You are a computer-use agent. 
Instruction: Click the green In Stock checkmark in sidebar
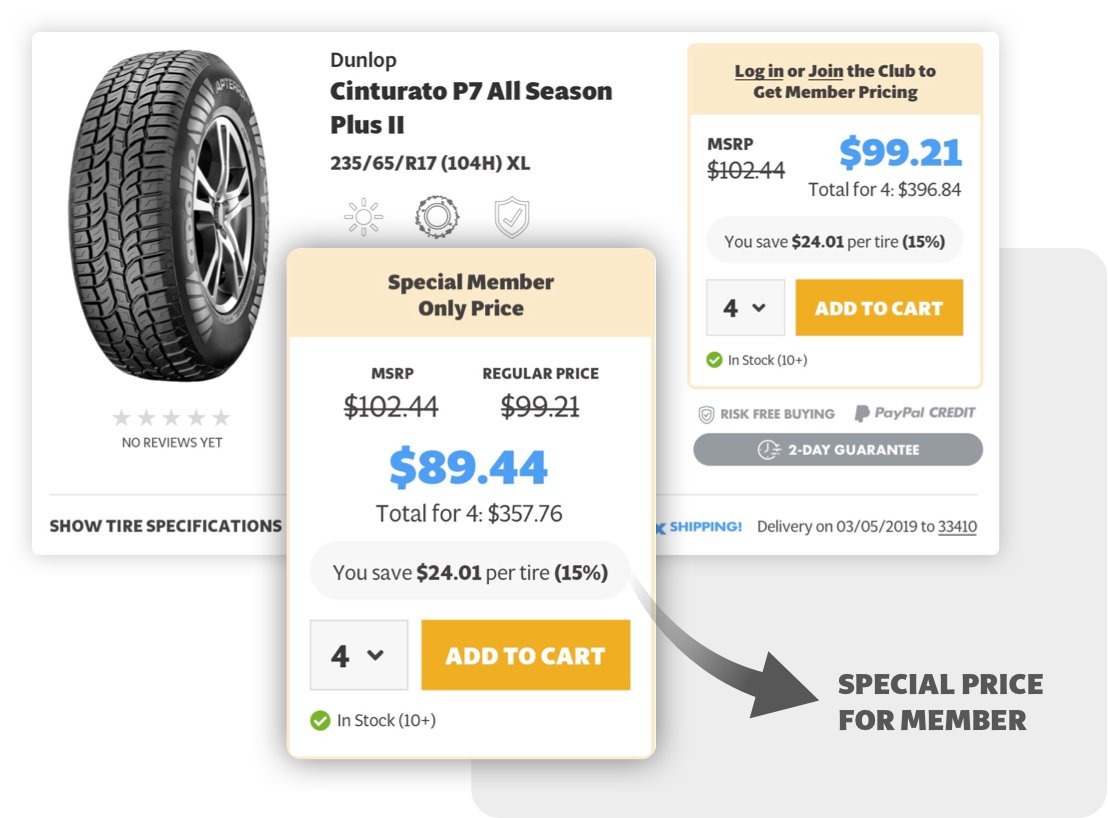click(x=714, y=360)
